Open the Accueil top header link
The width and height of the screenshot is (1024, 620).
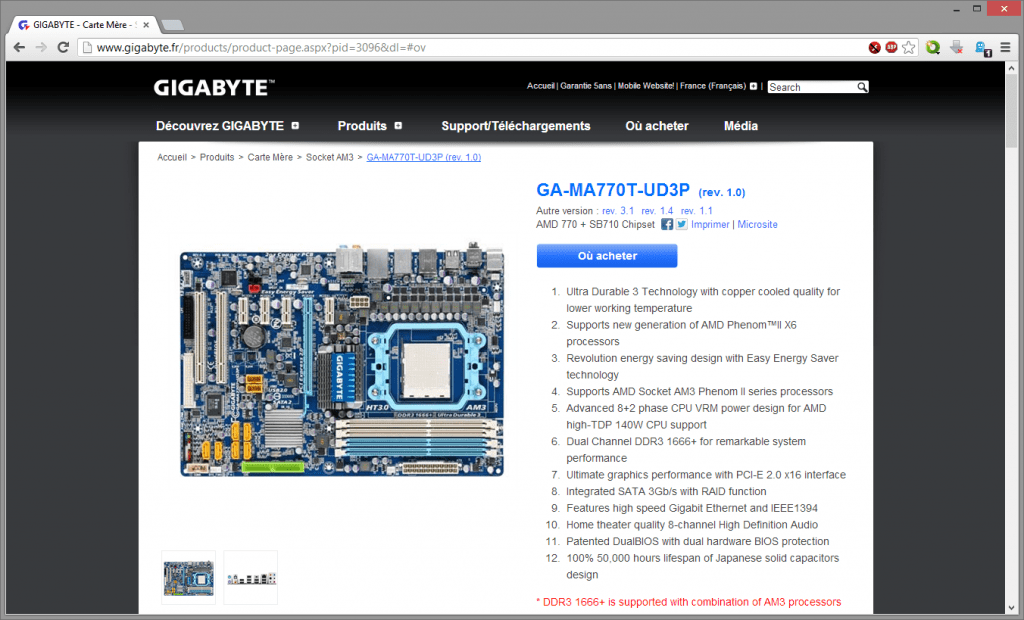click(541, 86)
